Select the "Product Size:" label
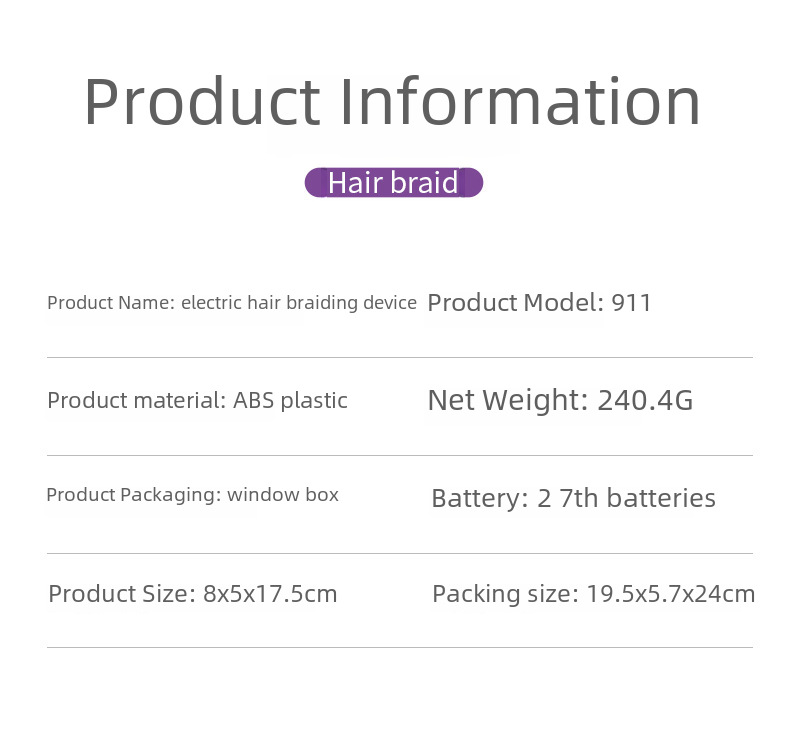Image resolution: width=790 pixels, height=734 pixels. 122,594
